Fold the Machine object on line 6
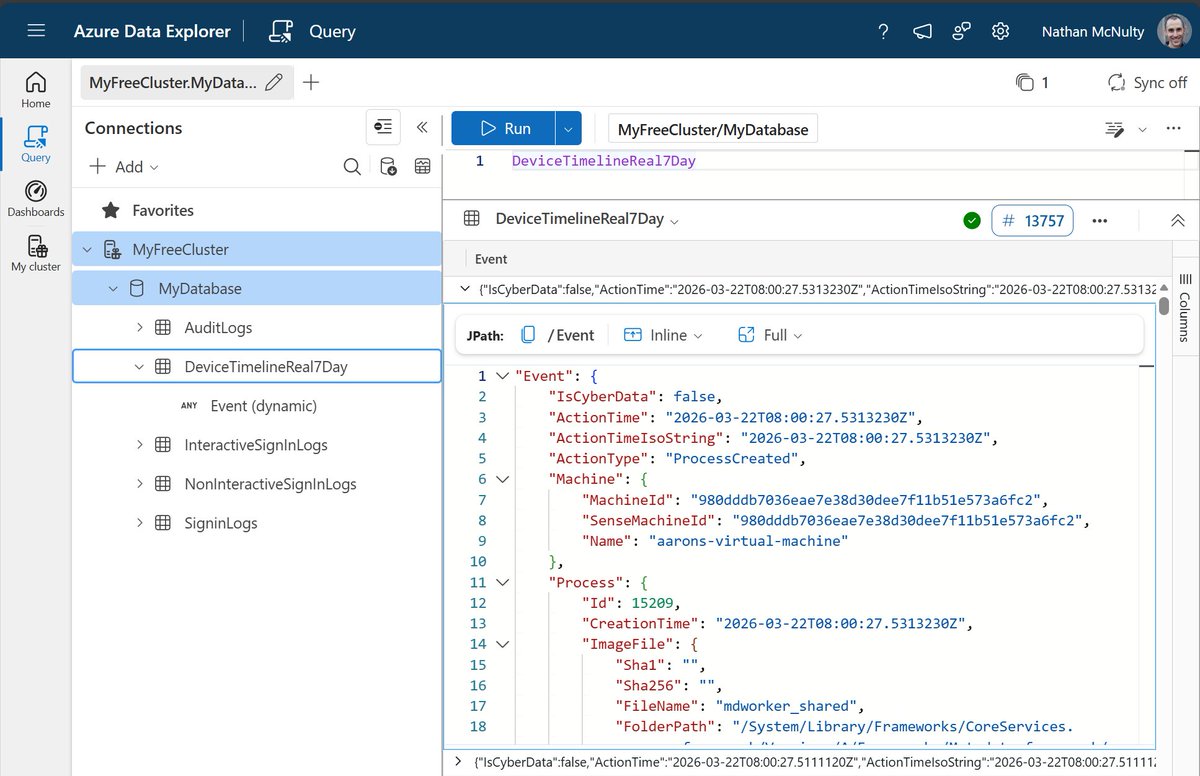 click(502, 479)
